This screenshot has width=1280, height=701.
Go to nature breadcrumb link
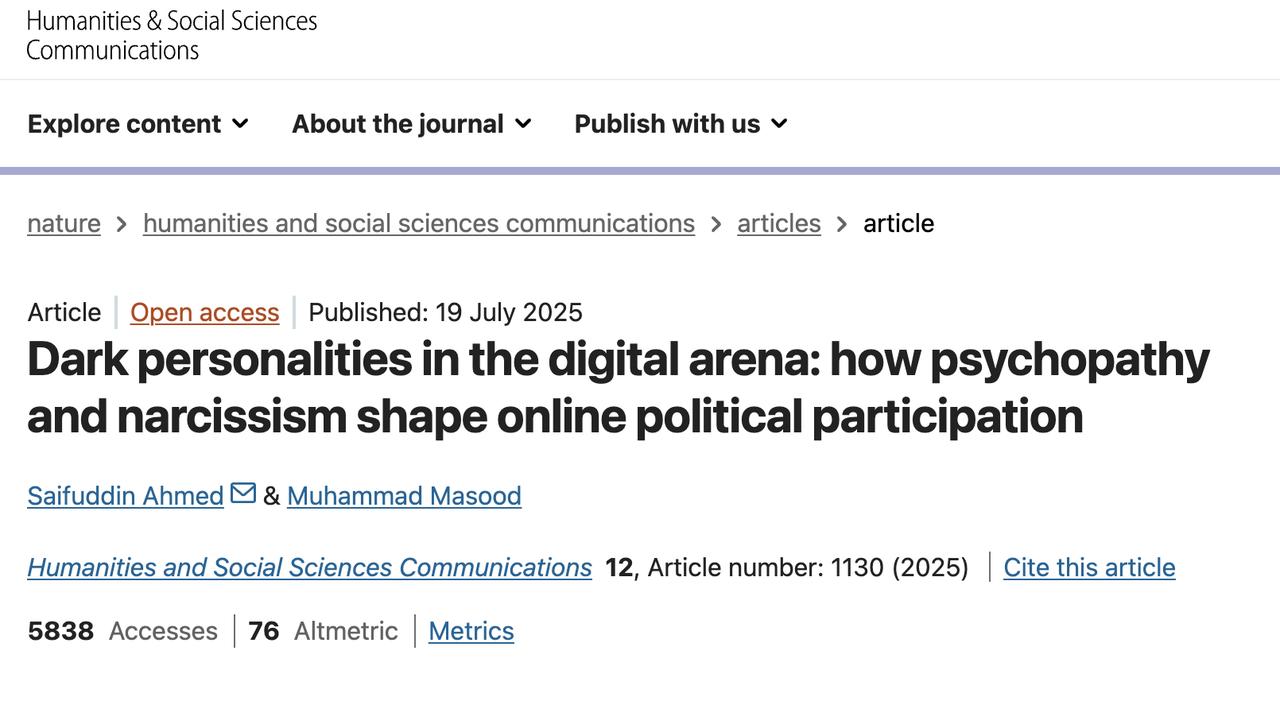64,223
